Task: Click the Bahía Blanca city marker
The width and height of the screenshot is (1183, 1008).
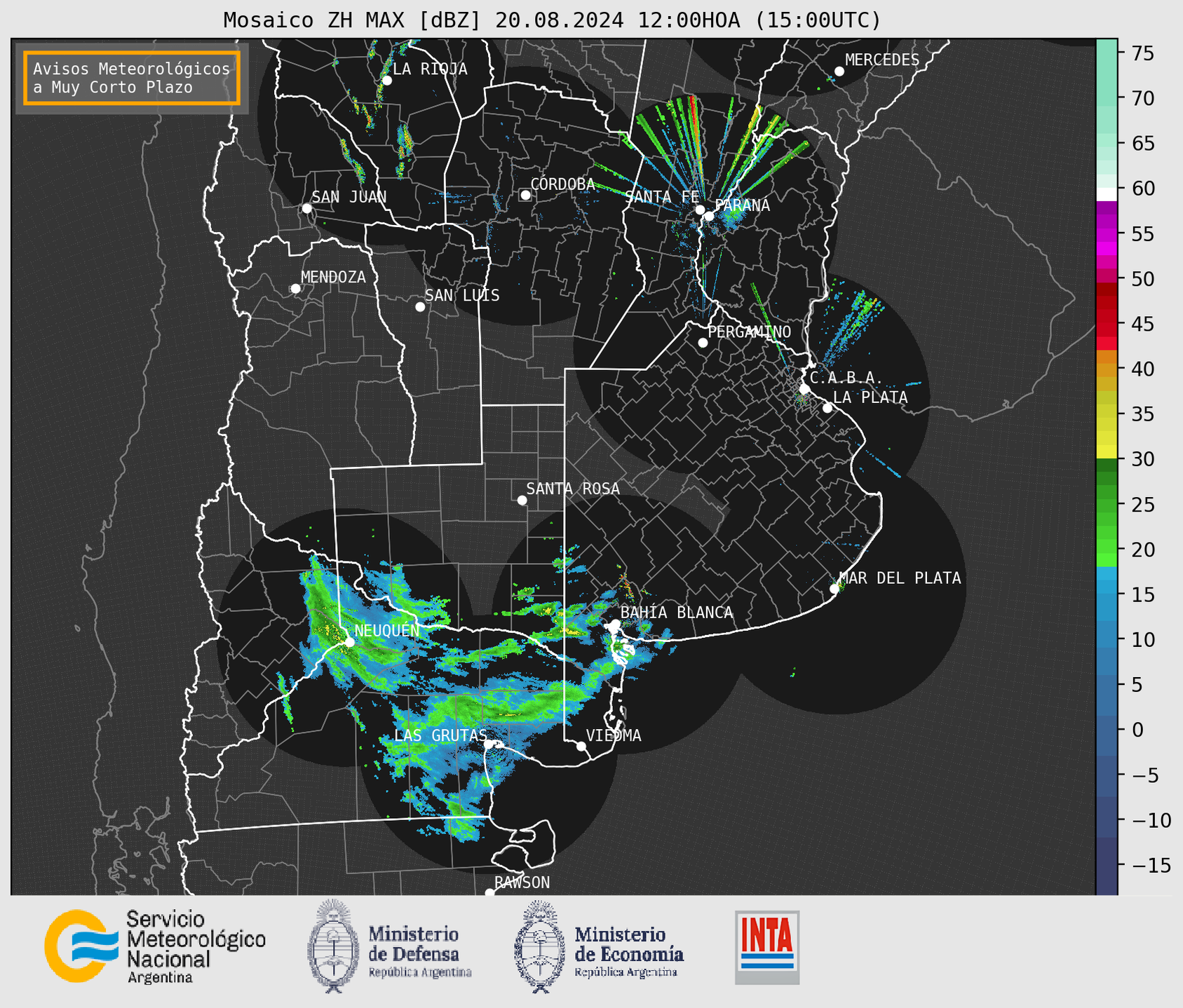Action: tap(615, 624)
